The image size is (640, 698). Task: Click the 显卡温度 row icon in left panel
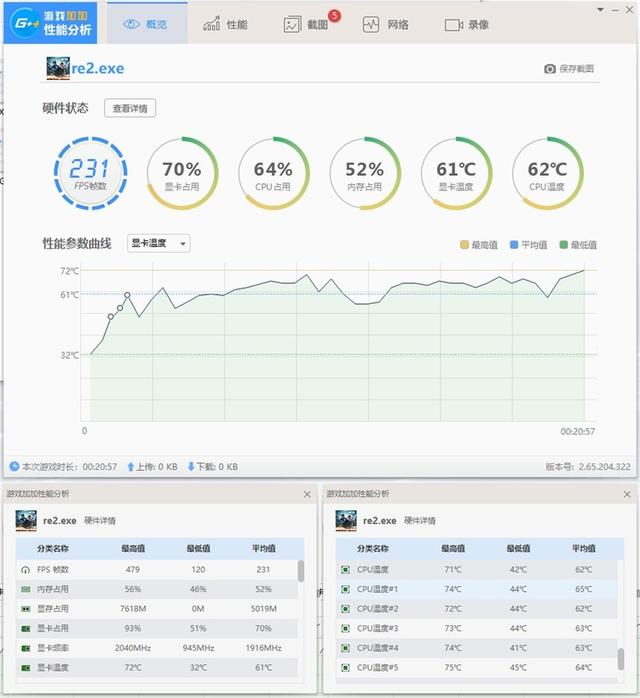(x=25, y=668)
